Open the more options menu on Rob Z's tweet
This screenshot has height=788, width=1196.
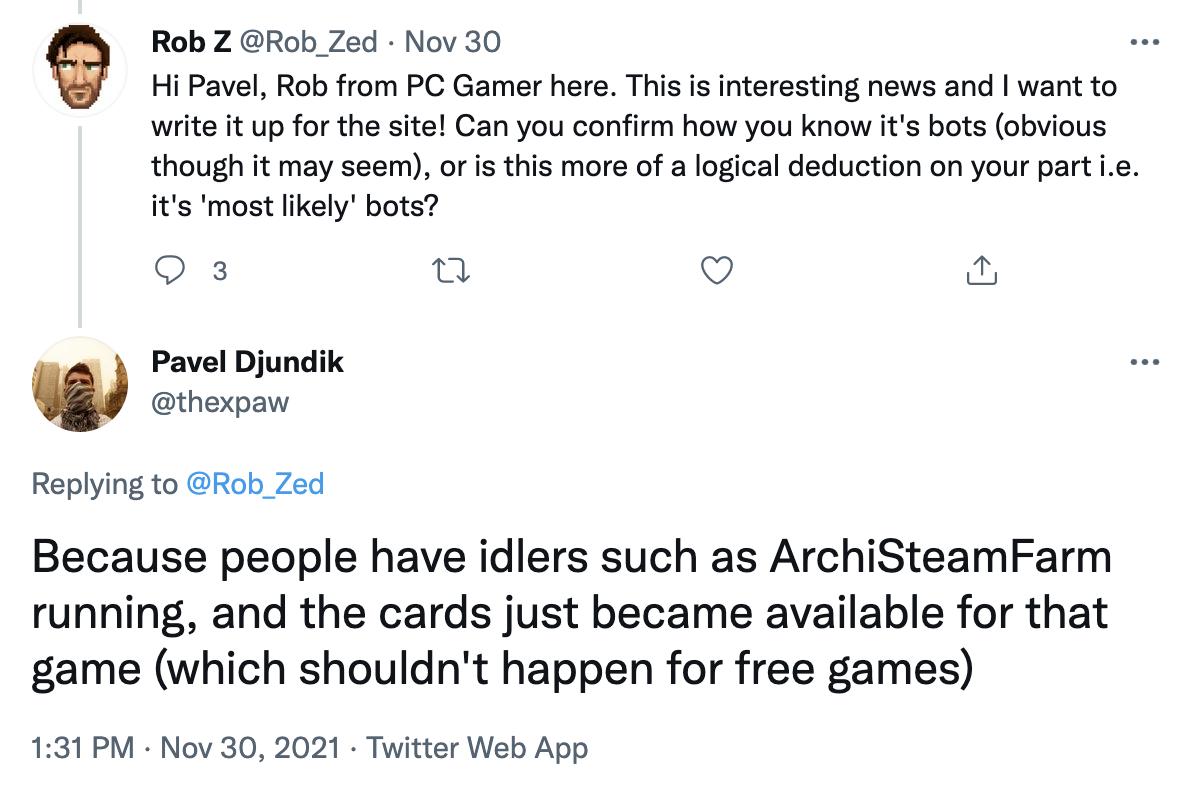[1144, 42]
